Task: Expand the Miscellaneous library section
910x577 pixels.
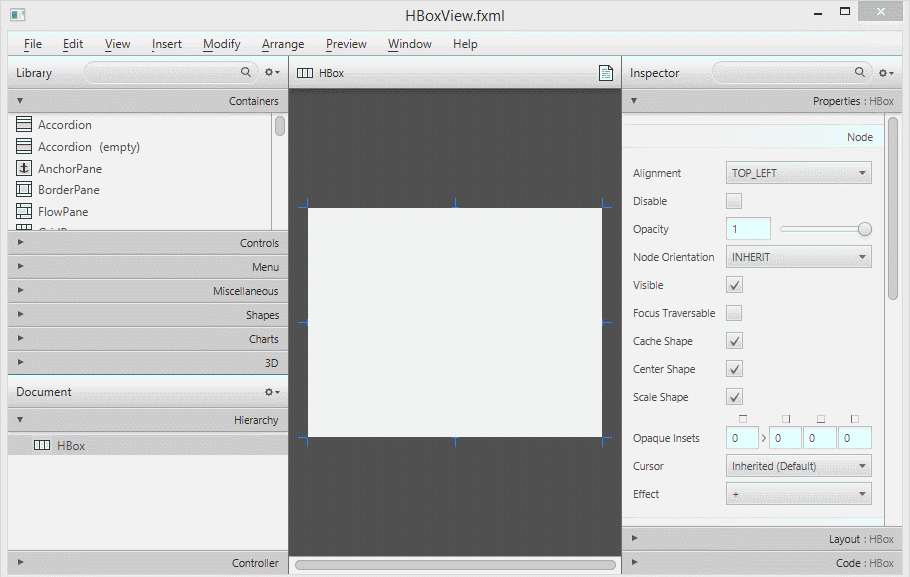Action: (x=148, y=291)
